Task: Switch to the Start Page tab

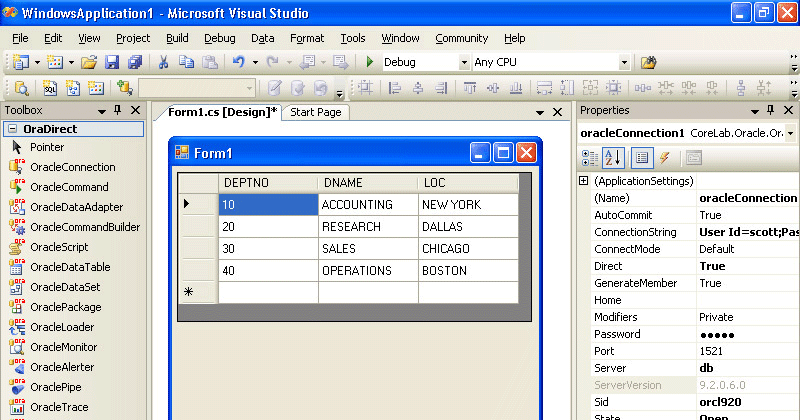Action: pos(315,112)
